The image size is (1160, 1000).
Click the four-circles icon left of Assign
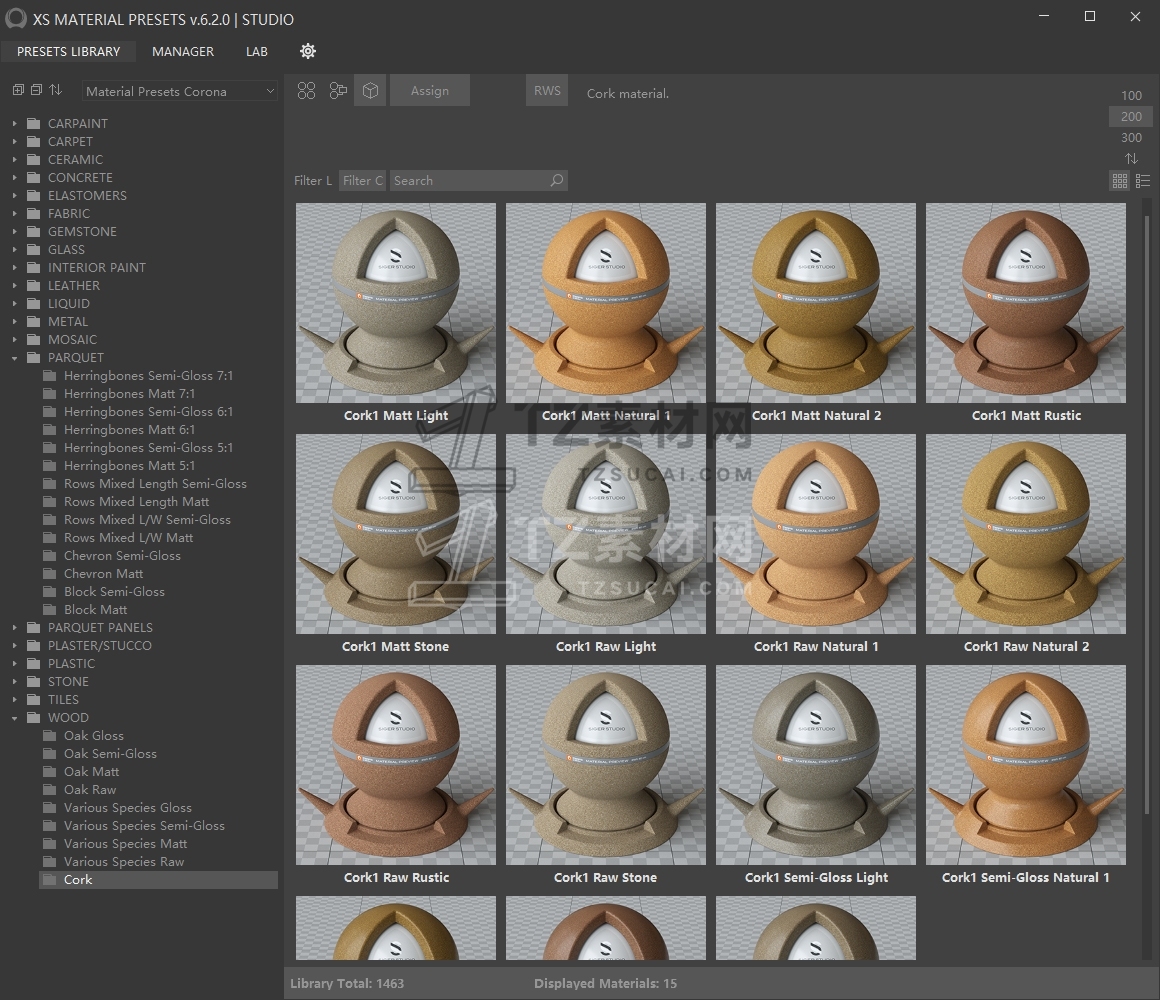point(307,91)
